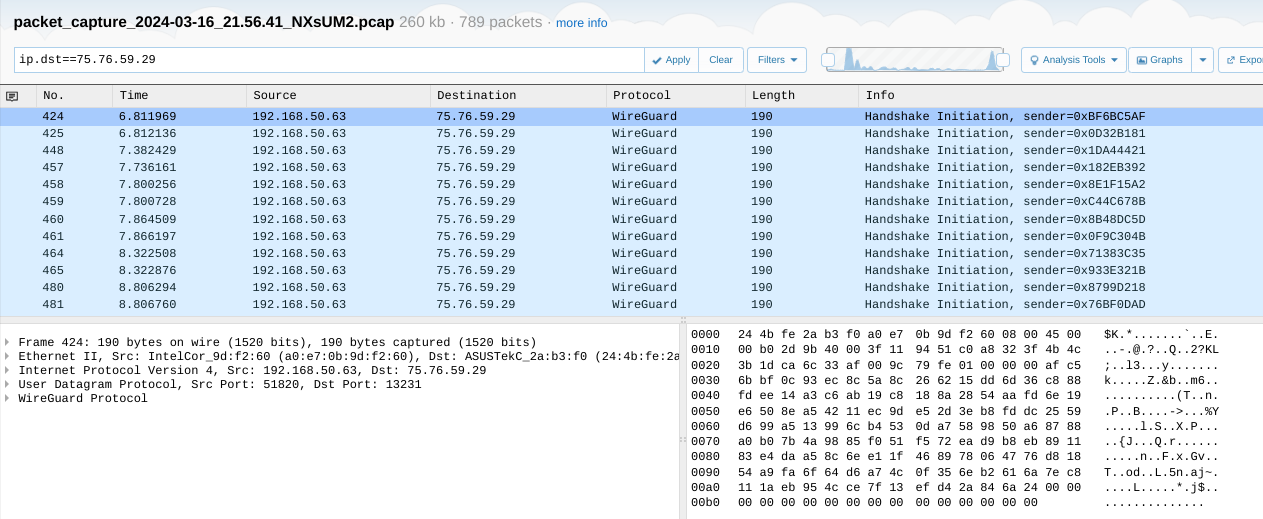
Task: Select packet number 458 row
Action: (631, 184)
